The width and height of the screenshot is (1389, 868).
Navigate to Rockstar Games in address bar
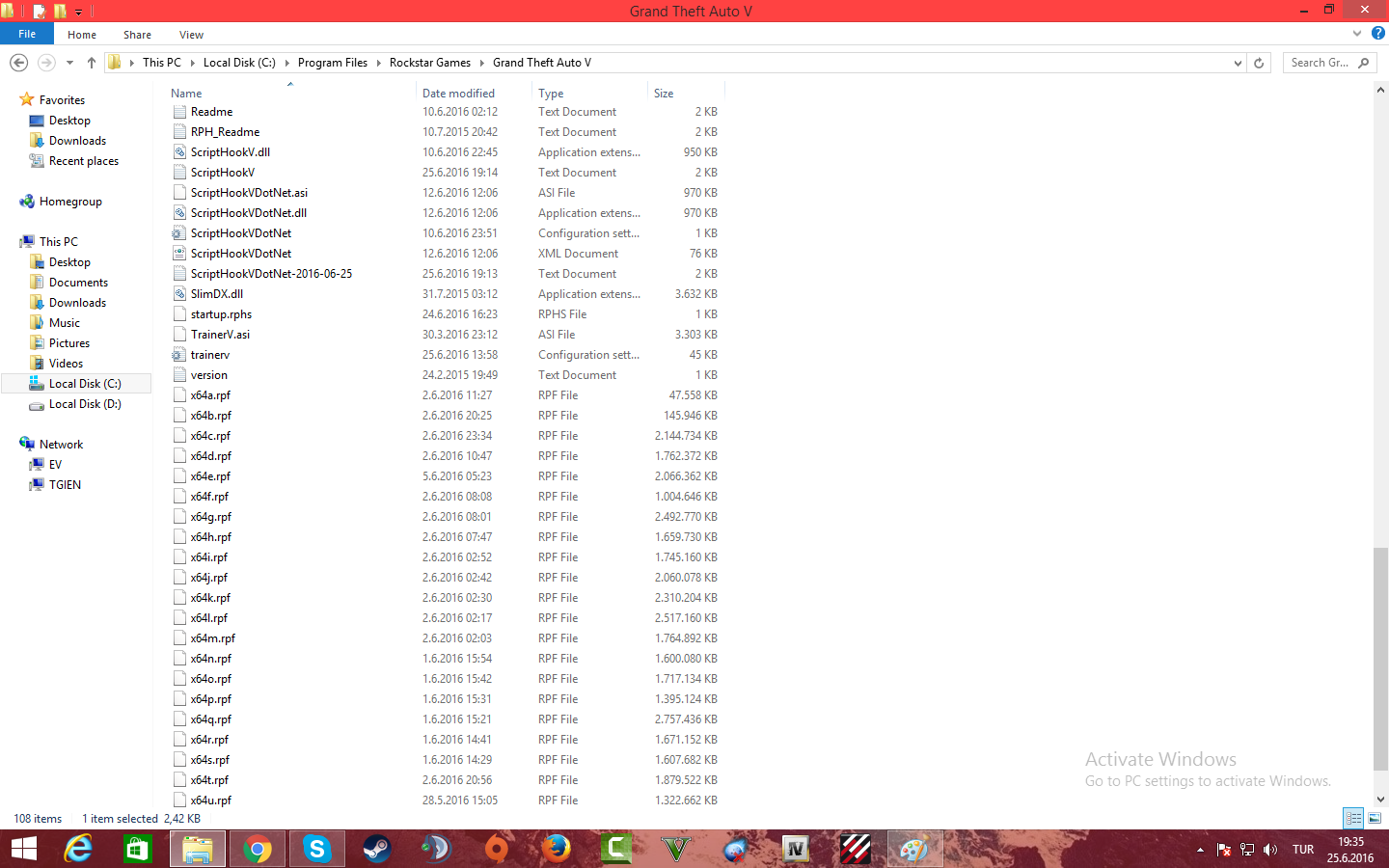coord(430,63)
